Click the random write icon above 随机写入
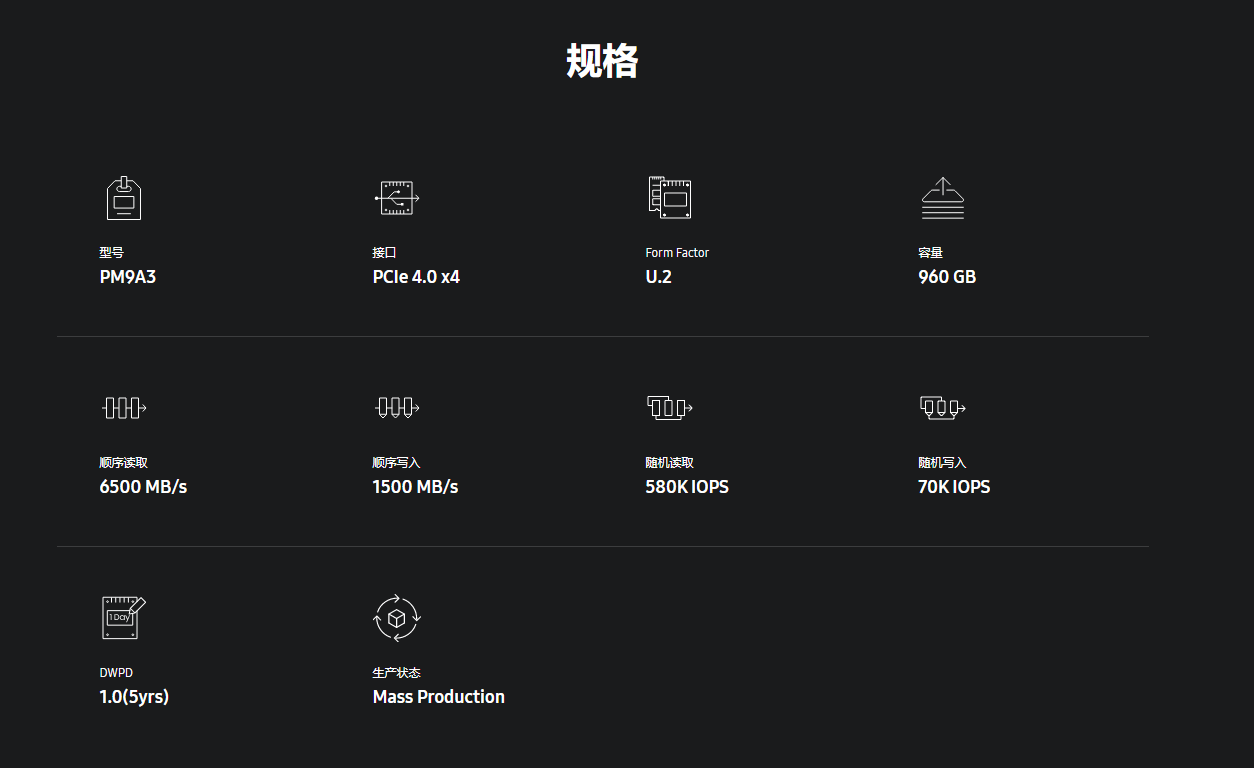 click(x=943, y=407)
